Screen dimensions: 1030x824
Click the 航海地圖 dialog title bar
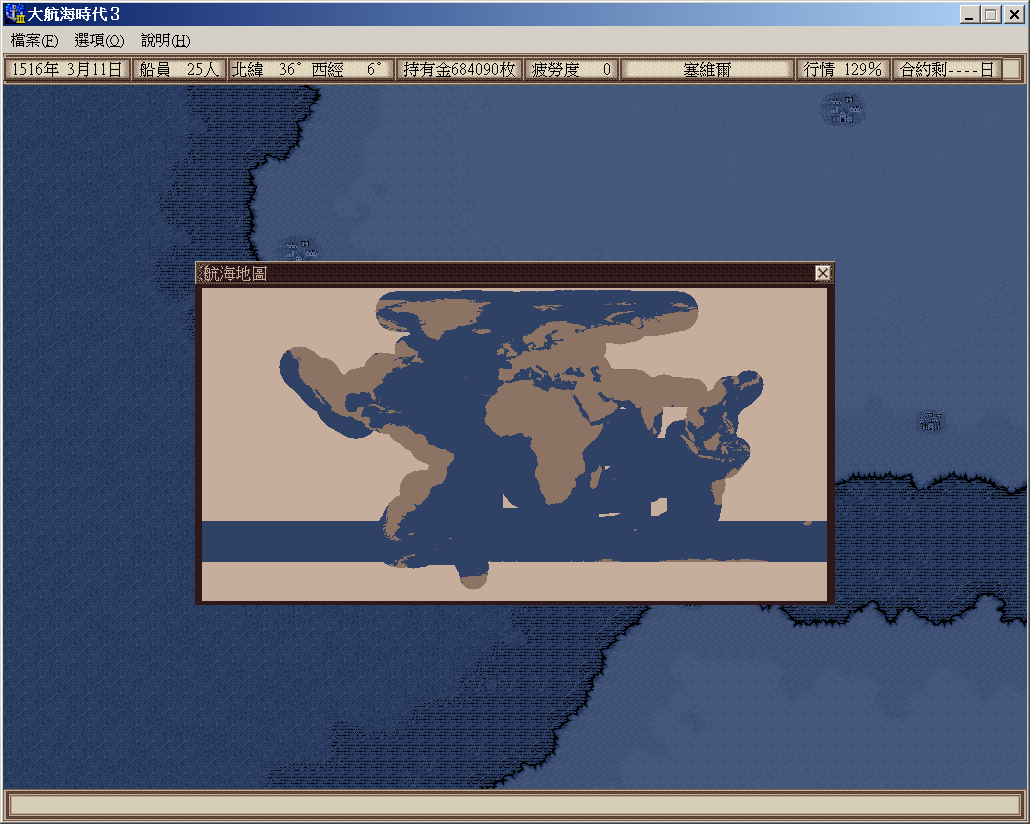click(500, 273)
